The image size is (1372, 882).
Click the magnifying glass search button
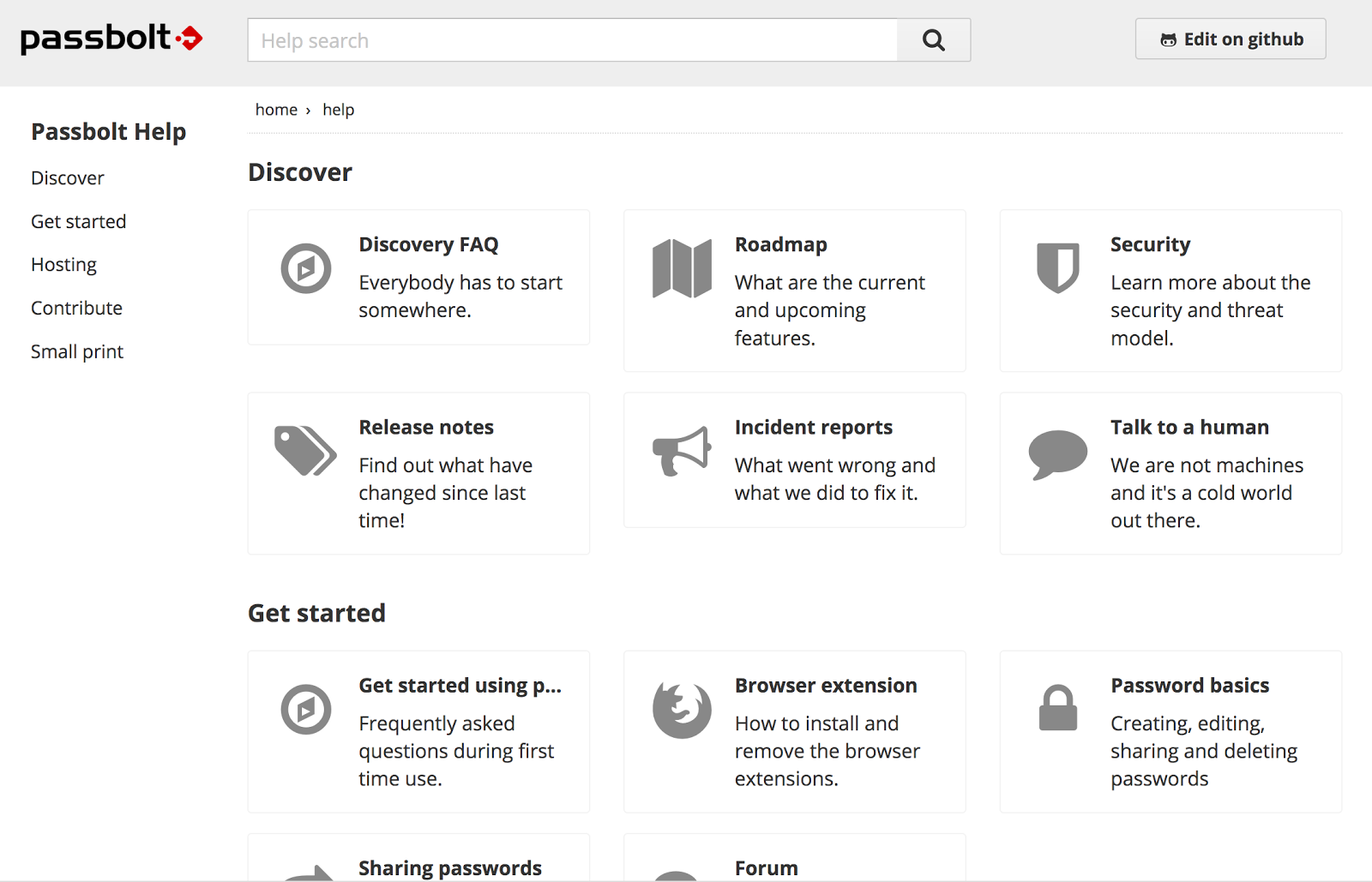934,40
